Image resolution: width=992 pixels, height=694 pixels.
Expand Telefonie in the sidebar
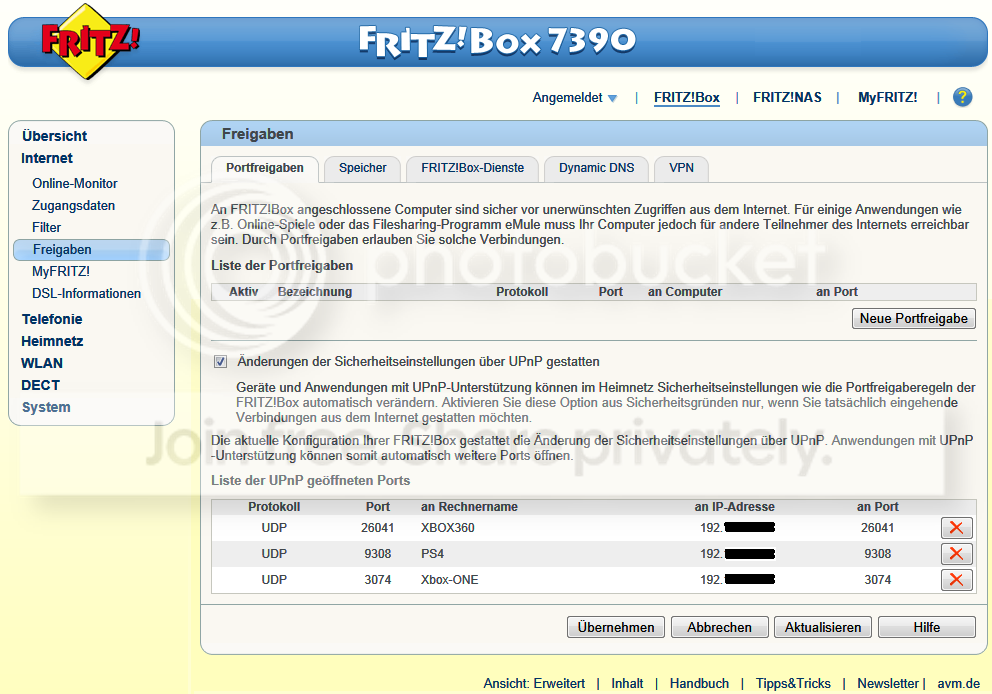(52, 319)
